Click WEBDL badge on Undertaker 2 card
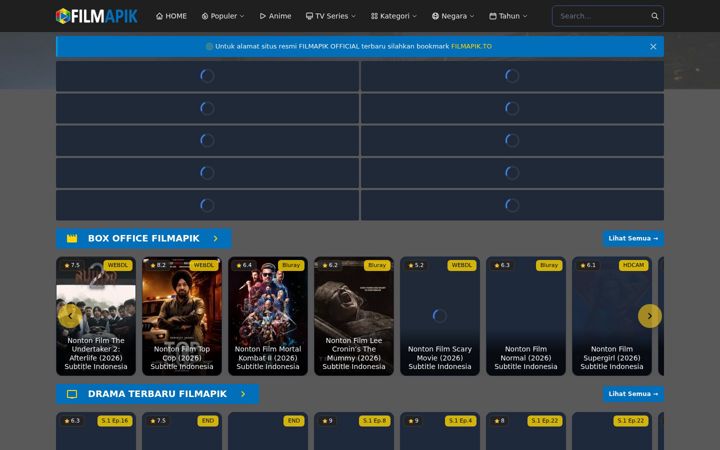 [x=118, y=265]
